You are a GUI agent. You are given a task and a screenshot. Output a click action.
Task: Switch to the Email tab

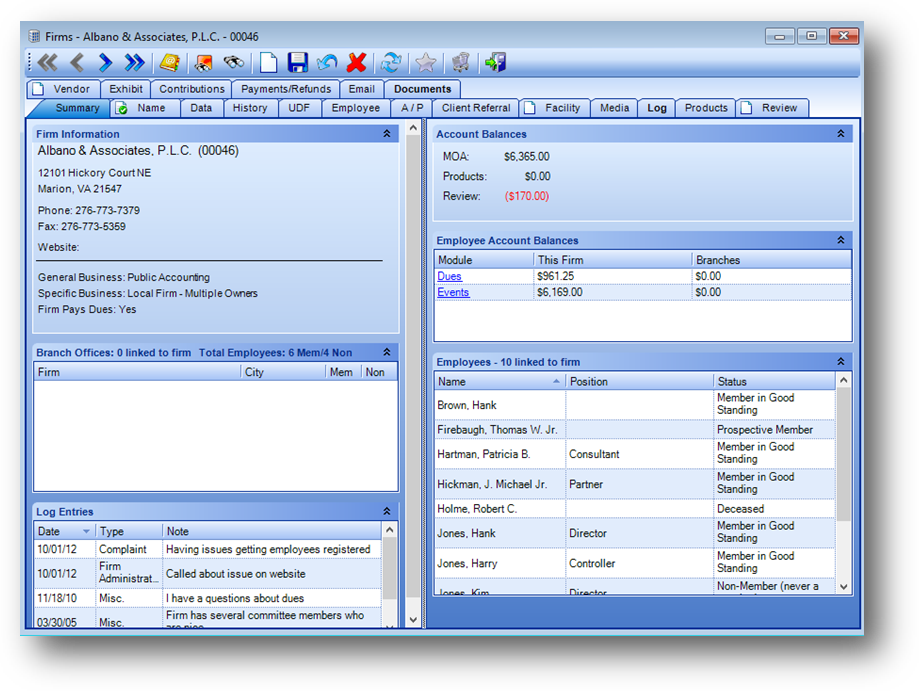tap(362, 89)
